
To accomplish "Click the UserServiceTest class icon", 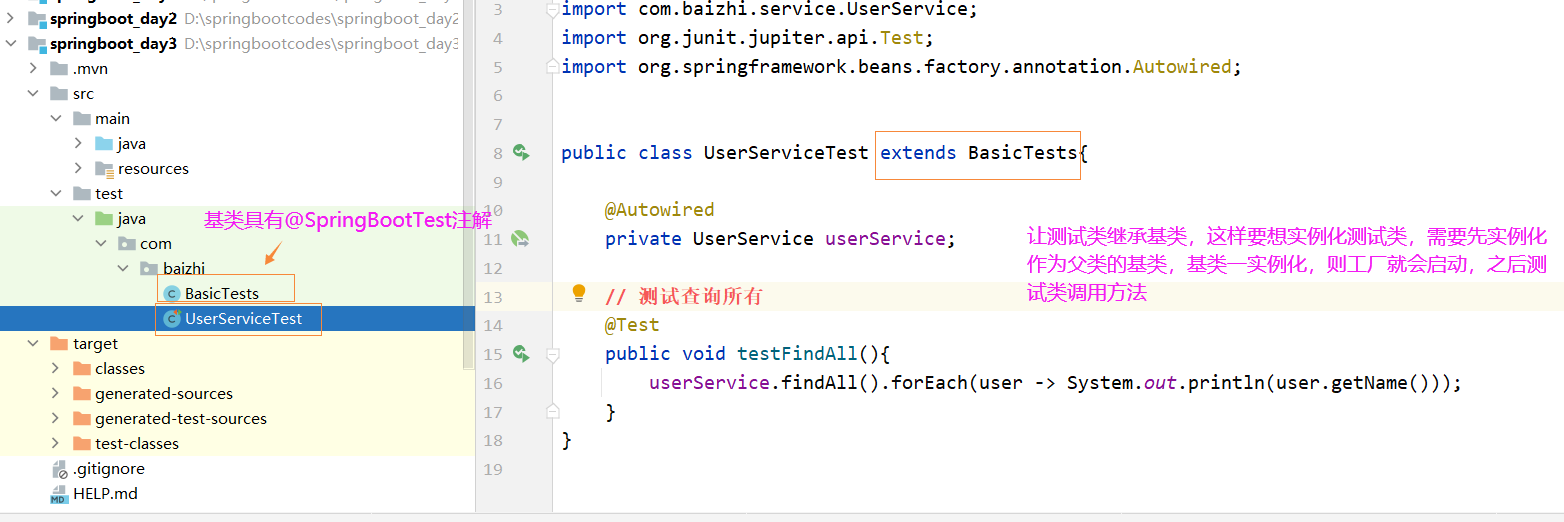I will [x=171, y=318].
